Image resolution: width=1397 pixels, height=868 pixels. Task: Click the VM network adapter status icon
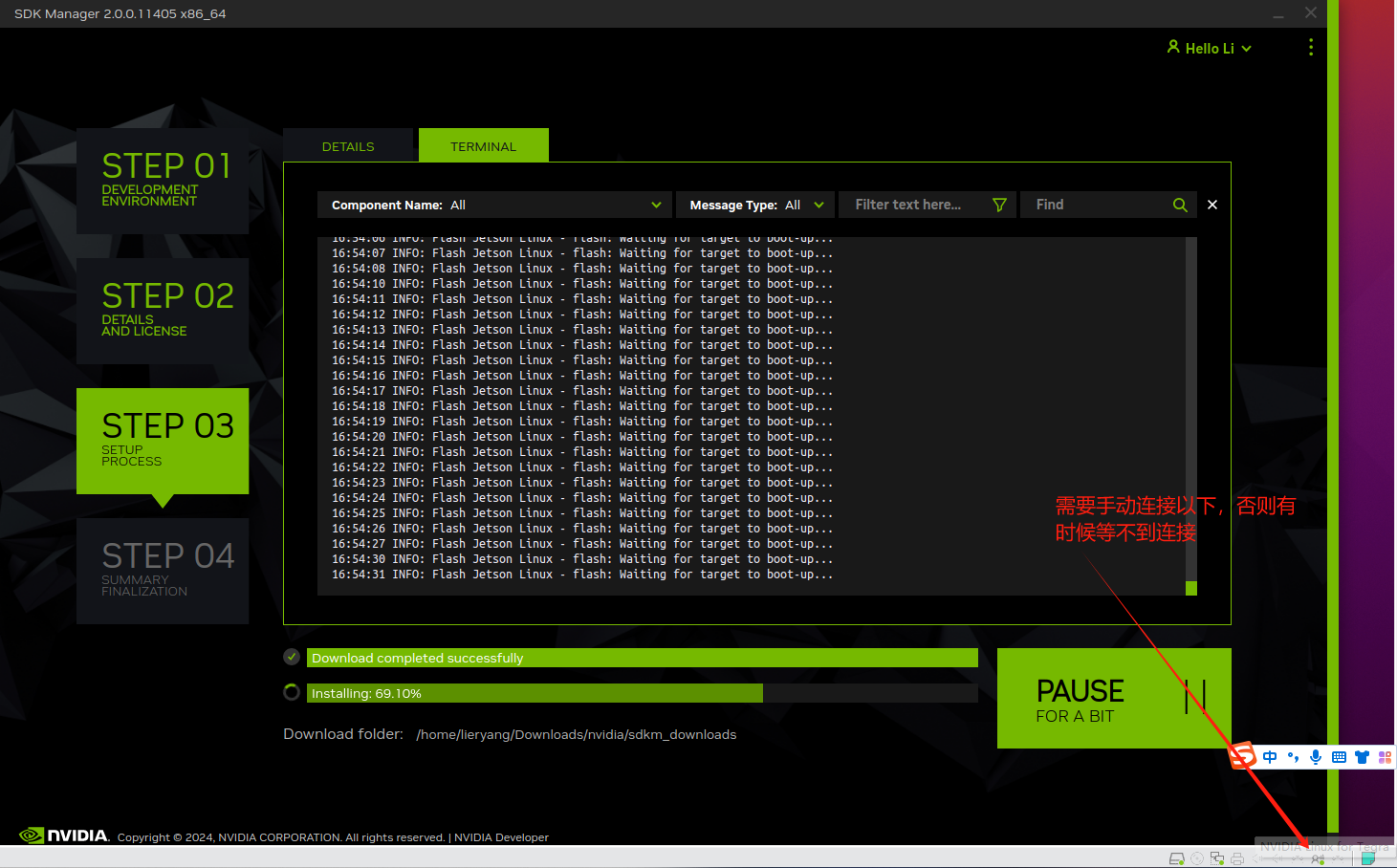point(1217,858)
